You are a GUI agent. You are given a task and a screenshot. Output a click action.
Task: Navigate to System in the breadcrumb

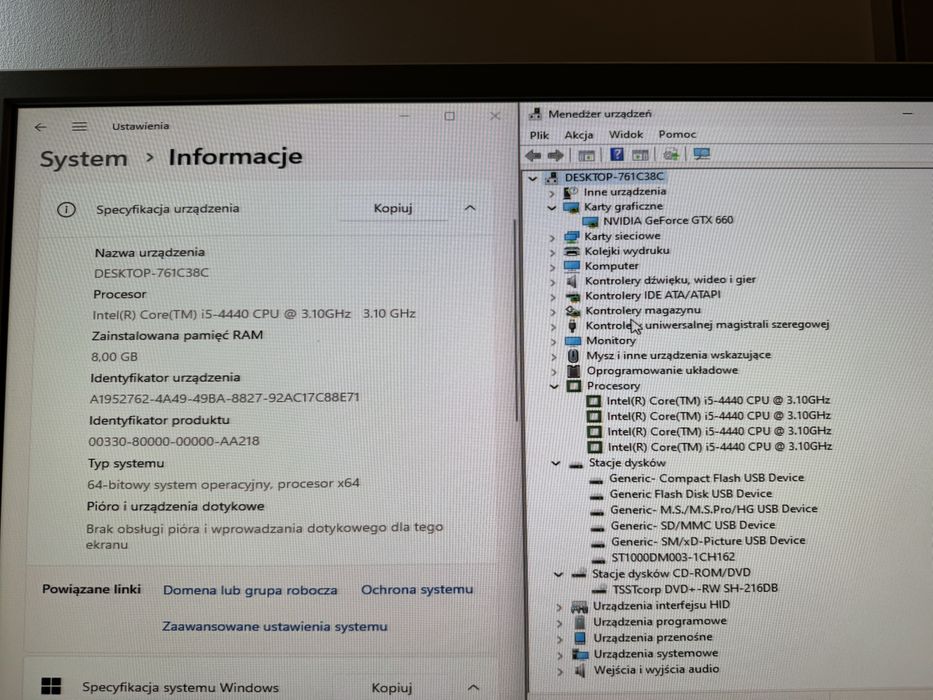[84, 159]
